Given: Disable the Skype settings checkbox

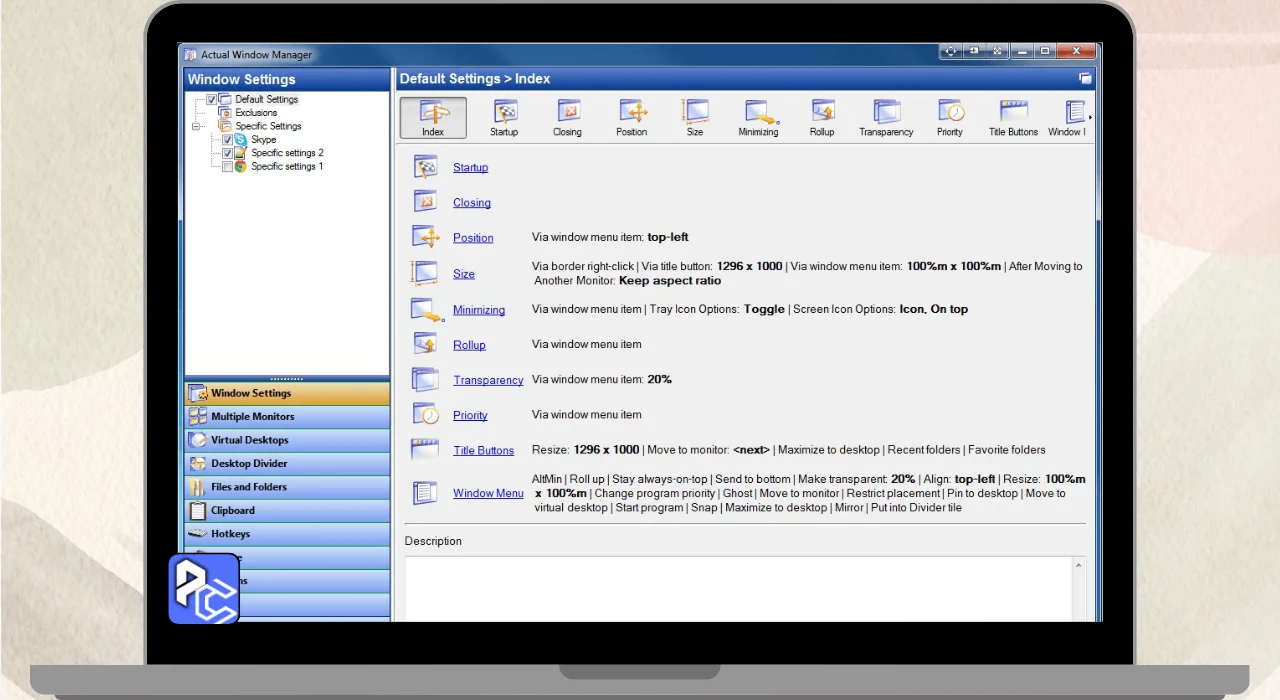Looking at the screenshot, I should pyautogui.click(x=228, y=140).
